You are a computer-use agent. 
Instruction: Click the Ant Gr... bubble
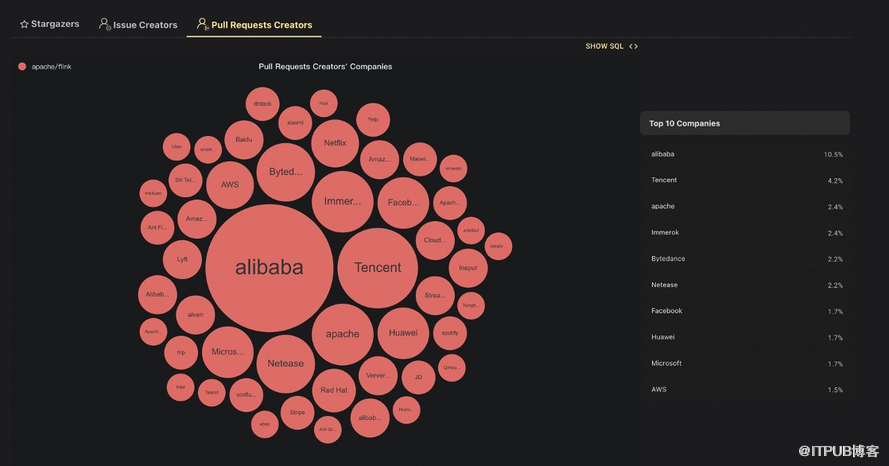point(328,430)
